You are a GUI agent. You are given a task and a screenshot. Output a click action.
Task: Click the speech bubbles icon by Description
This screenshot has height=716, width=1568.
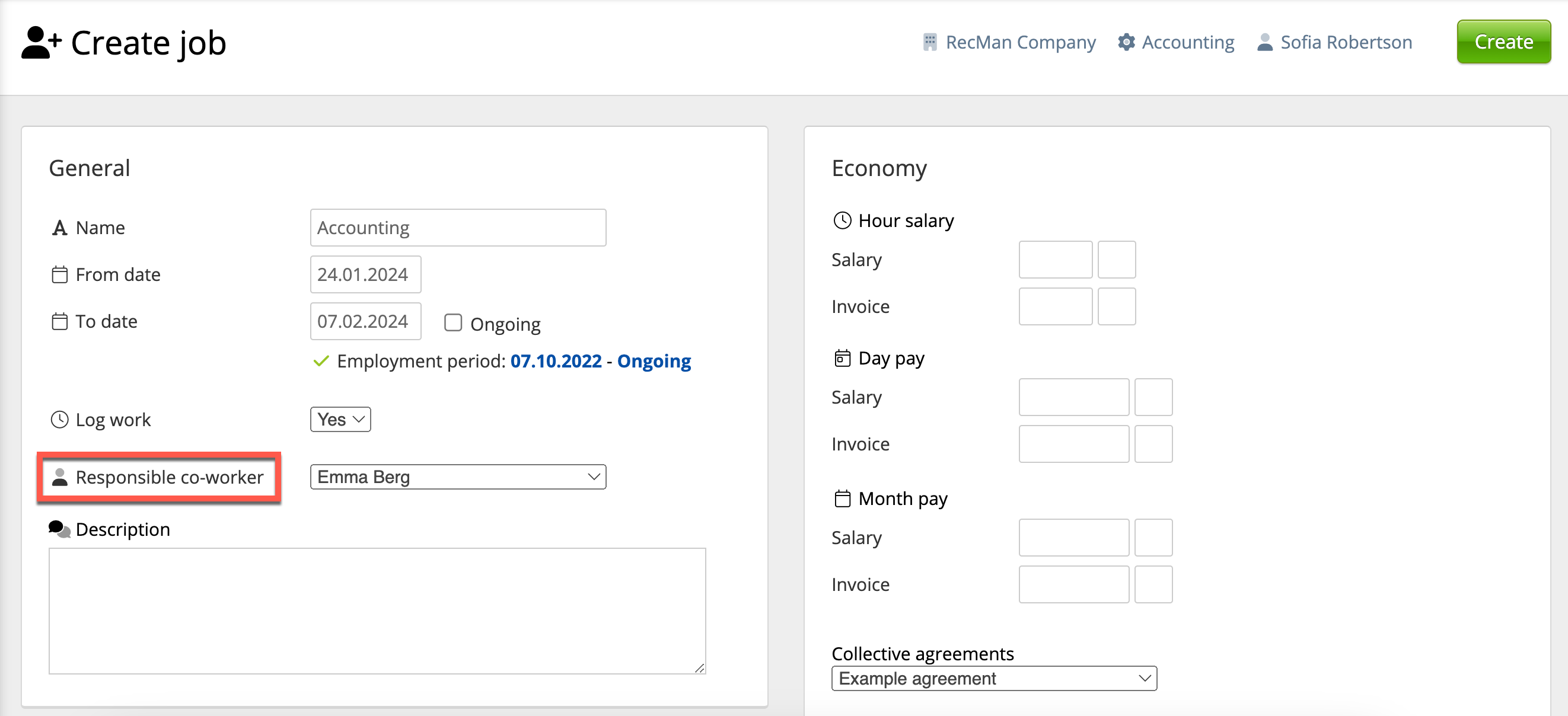coord(60,529)
